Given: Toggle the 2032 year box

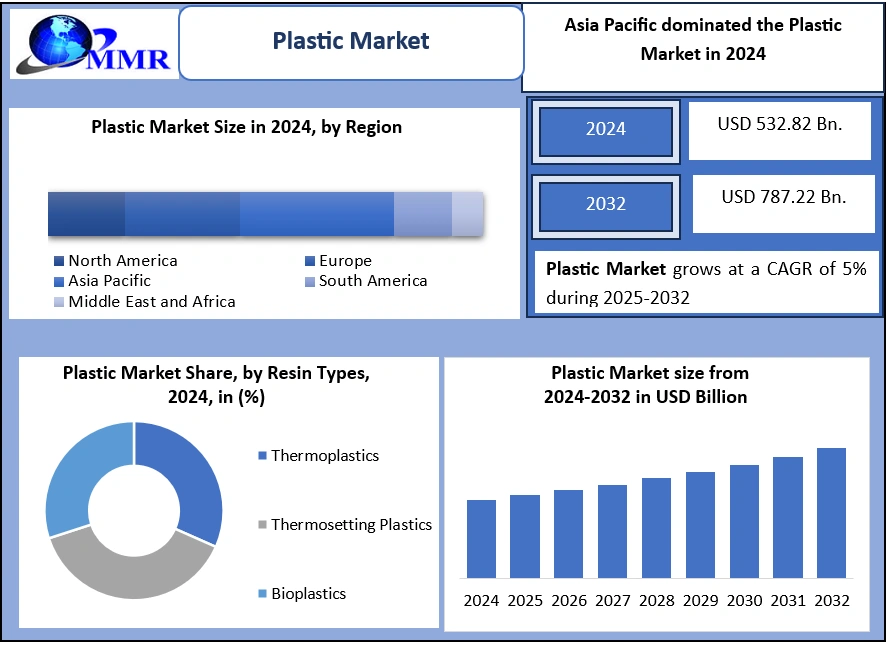Looking at the screenshot, I should (605, 206).
